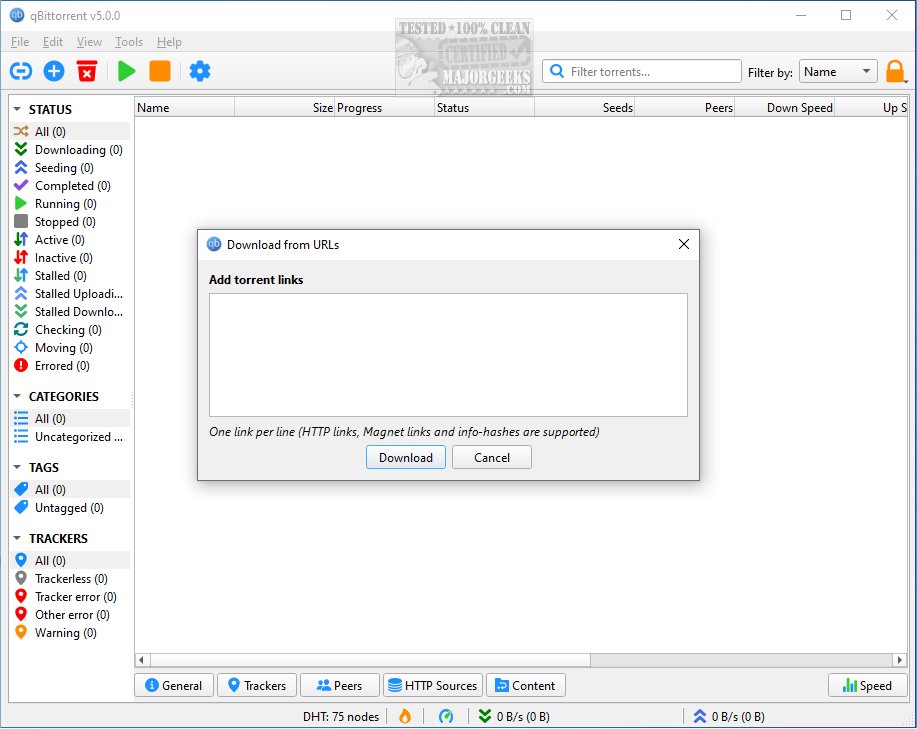Click Cancel in Download from URLs

coord(492,458)
